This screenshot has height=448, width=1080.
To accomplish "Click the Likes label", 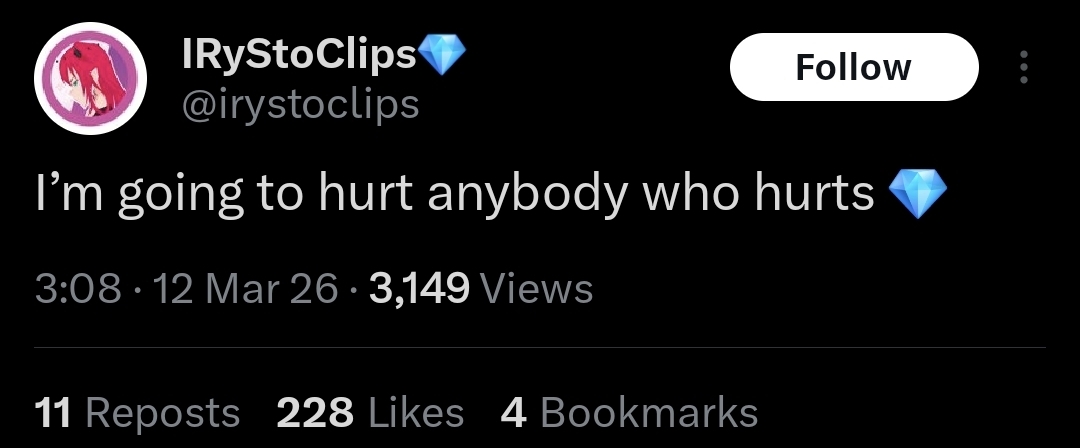I will 416,413.
